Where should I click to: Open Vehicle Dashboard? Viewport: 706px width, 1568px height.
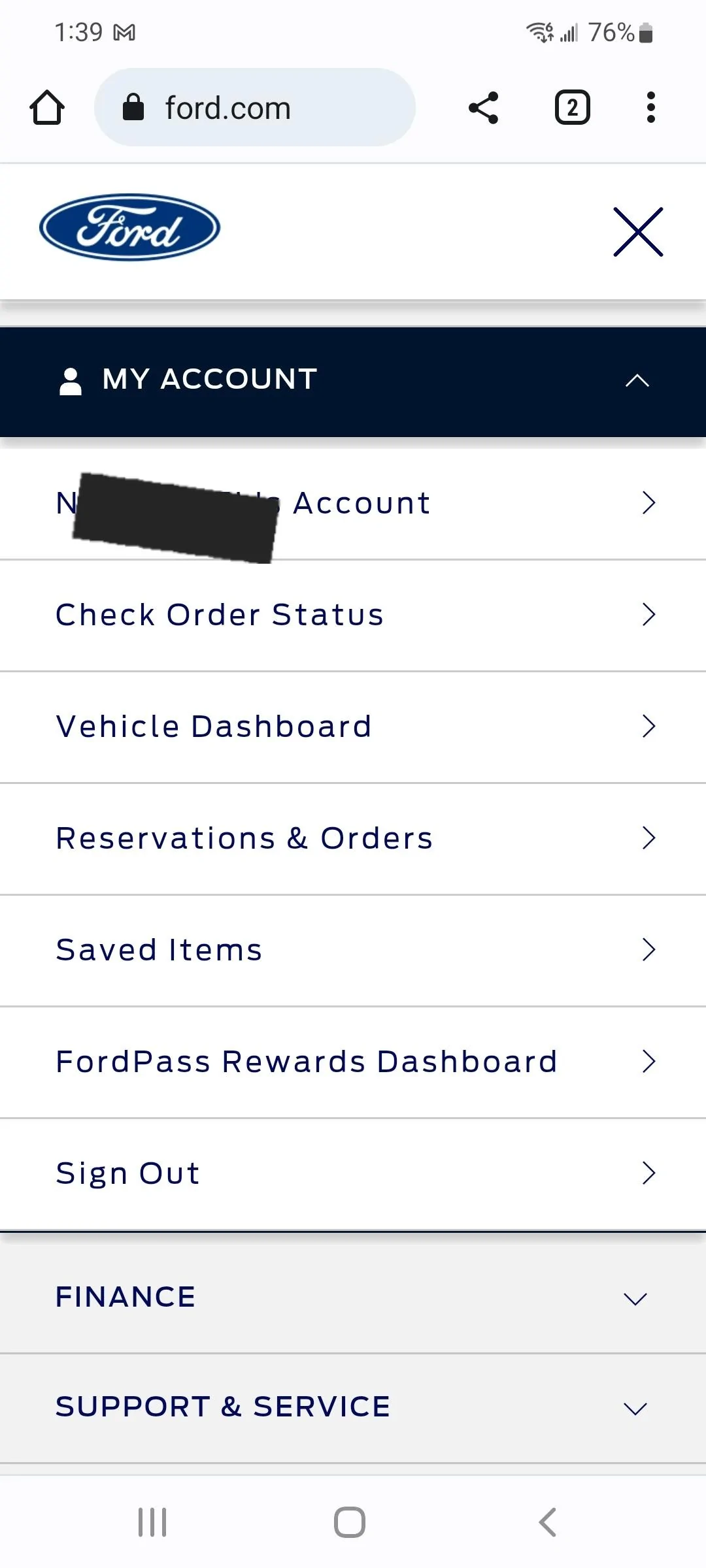tap(353, 727)
